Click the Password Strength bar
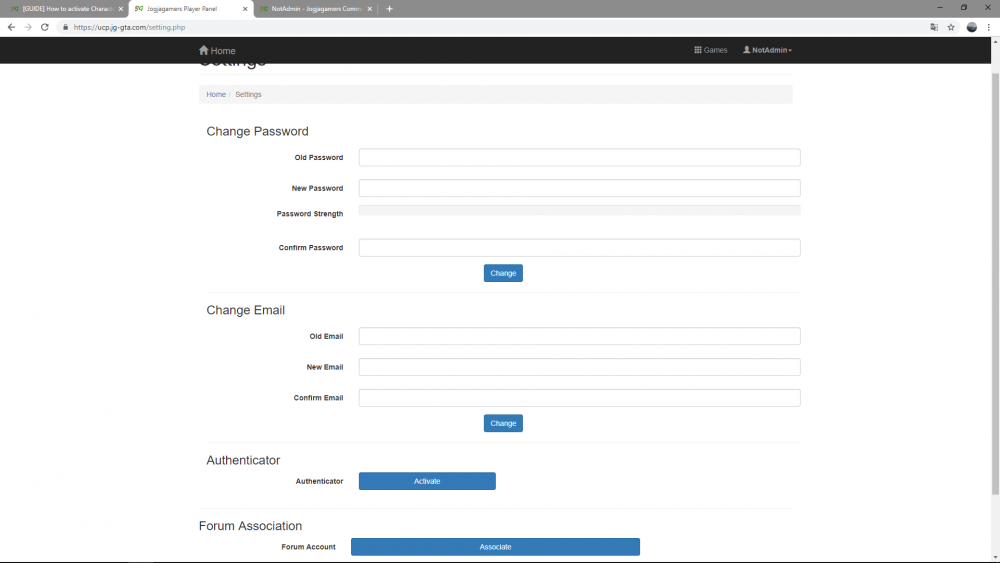 click(579, 210)
